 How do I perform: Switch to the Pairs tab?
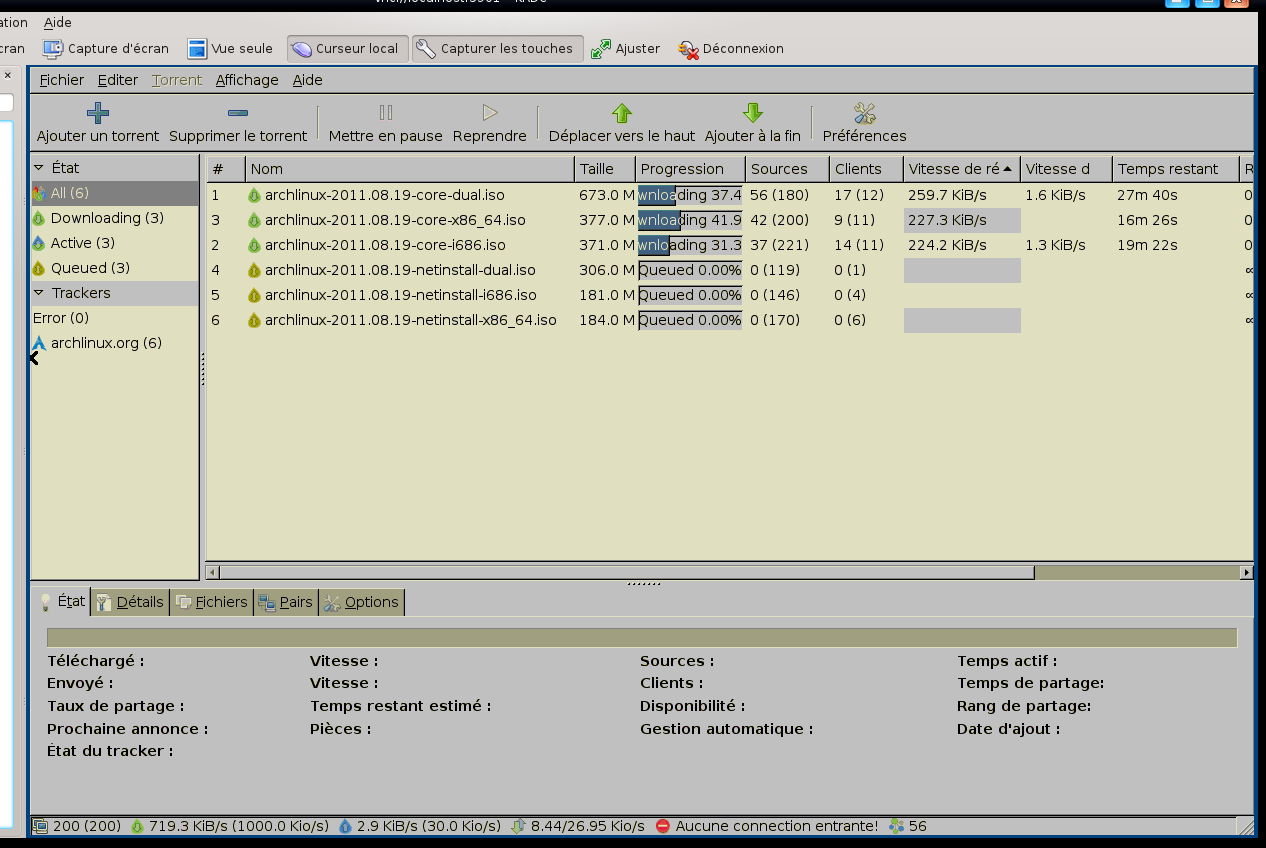[286, 602]
